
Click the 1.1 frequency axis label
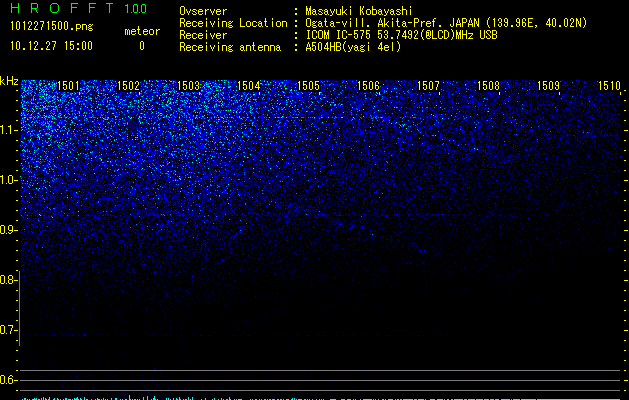pos(8,130)
